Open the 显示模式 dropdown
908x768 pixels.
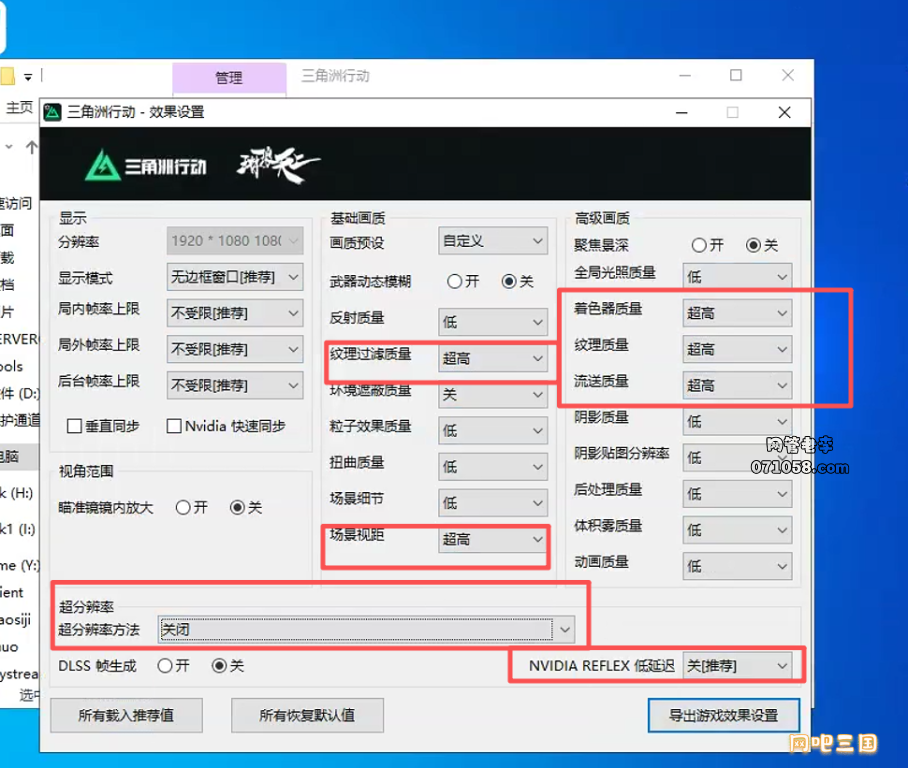(234, 277)
